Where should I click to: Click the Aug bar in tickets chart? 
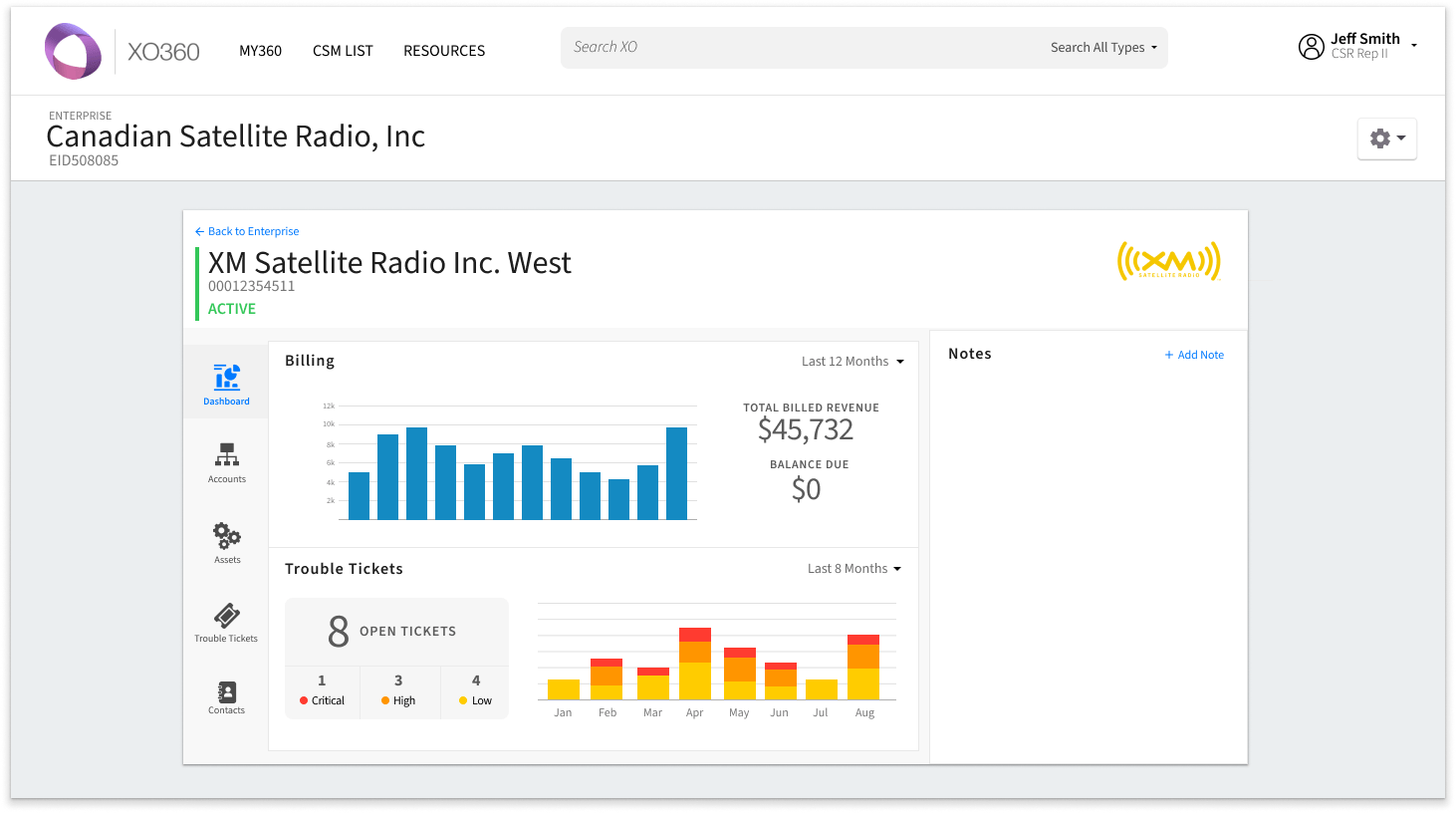(x=863, y=668)
